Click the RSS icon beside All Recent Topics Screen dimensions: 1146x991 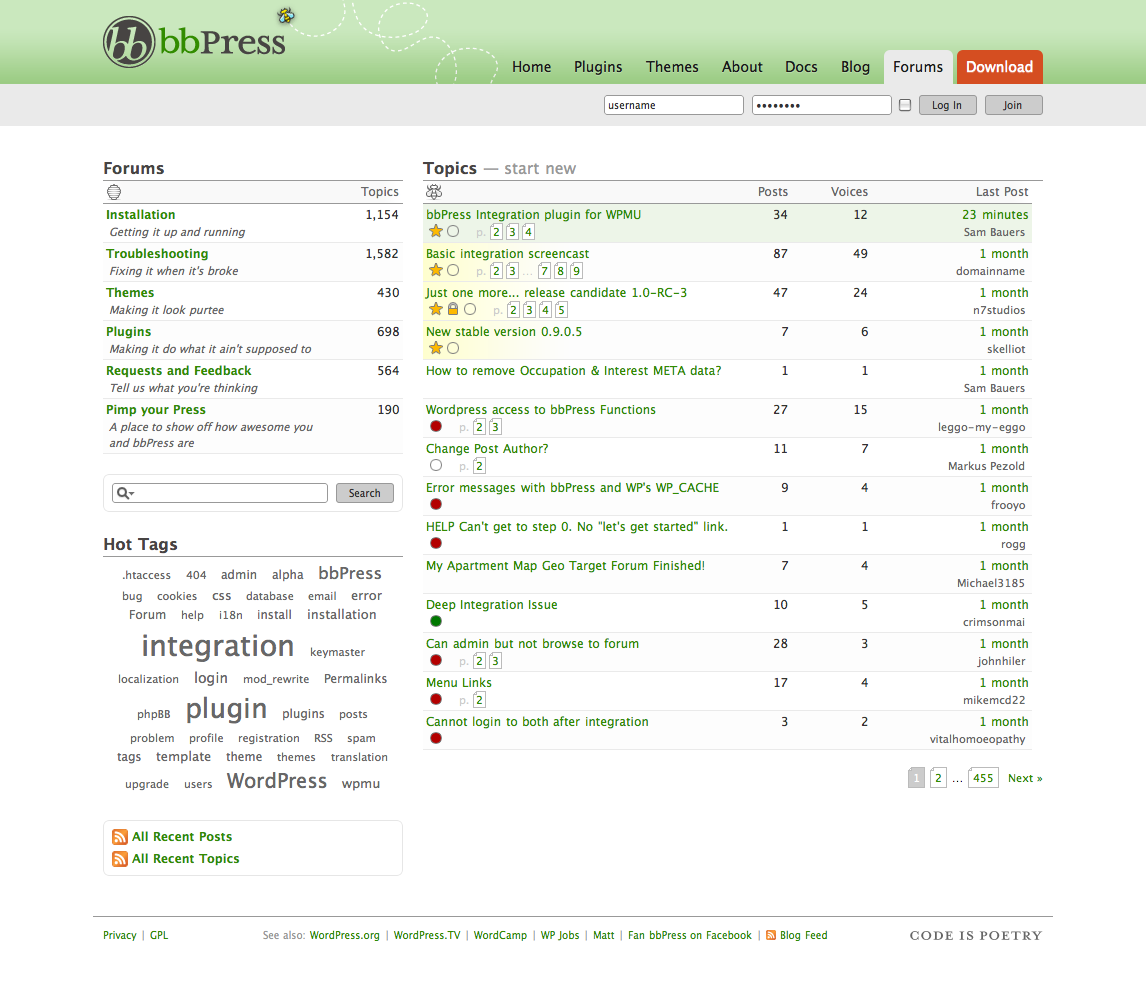click(120, 859)
